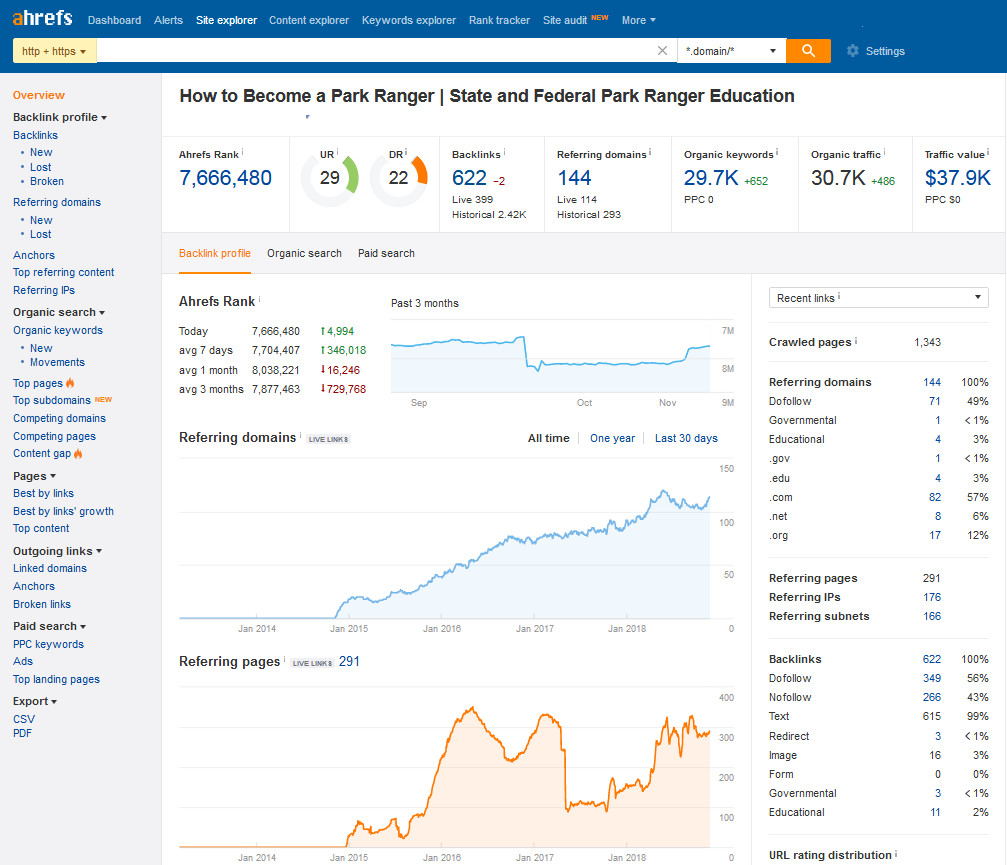Switch to the Organic search tab
This screenshot has width=1007, height=865.
[x=304, y=253]
